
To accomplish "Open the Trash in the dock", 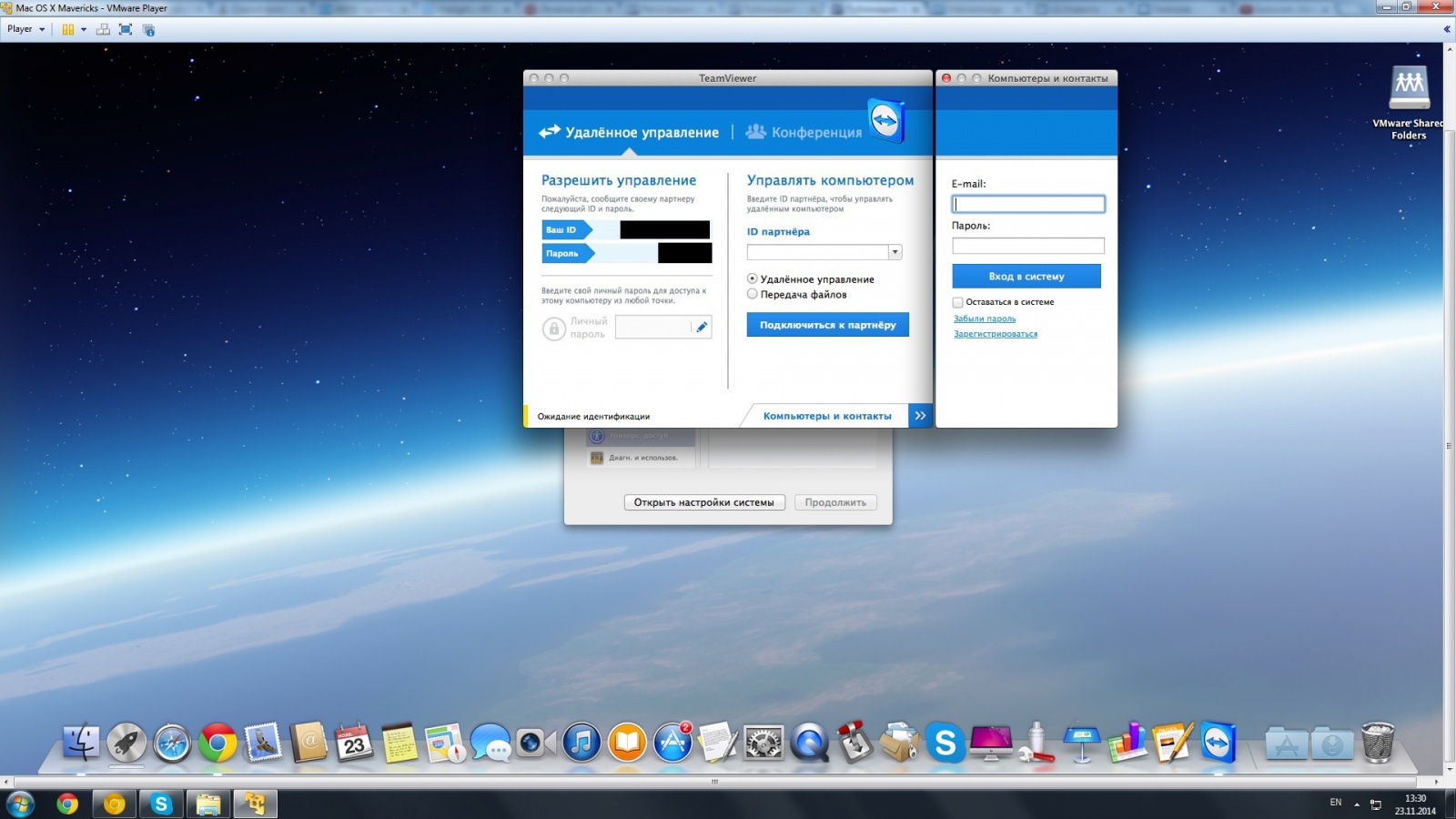I will click(x=1378, y=743).
